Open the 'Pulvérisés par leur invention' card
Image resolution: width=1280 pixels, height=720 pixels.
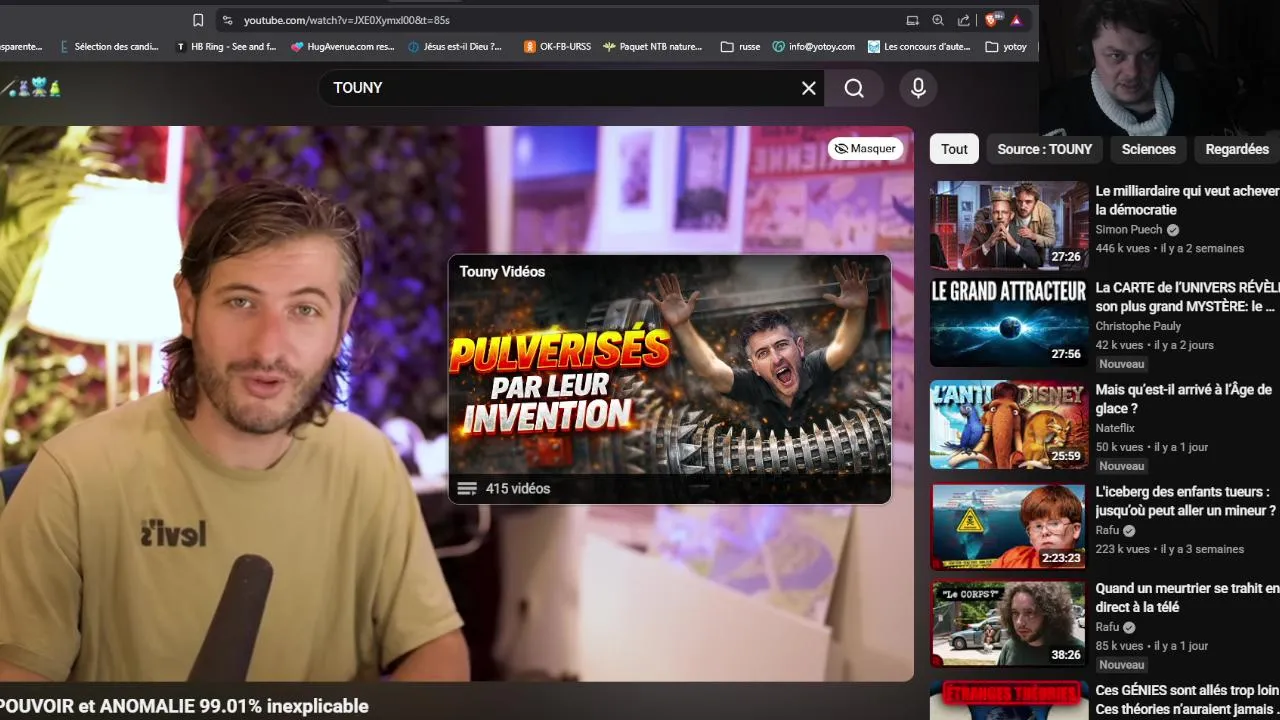(669, 379)
